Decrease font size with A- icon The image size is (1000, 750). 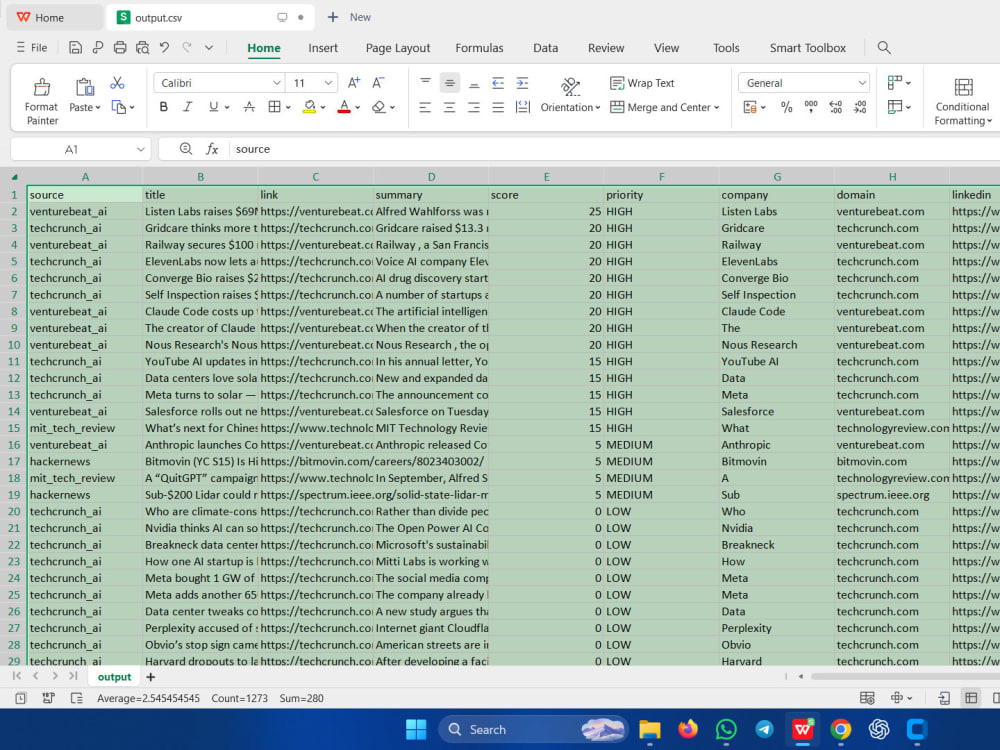(378, 83)
